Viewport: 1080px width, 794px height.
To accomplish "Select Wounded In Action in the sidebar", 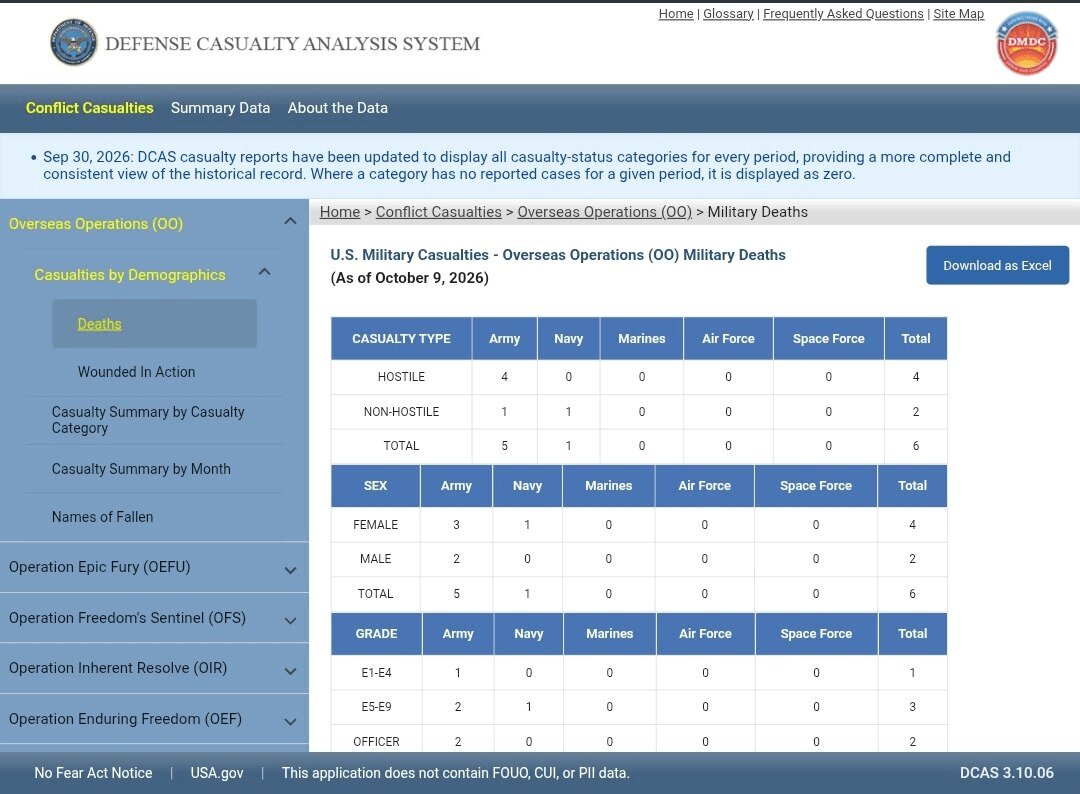I will (136, 372).
